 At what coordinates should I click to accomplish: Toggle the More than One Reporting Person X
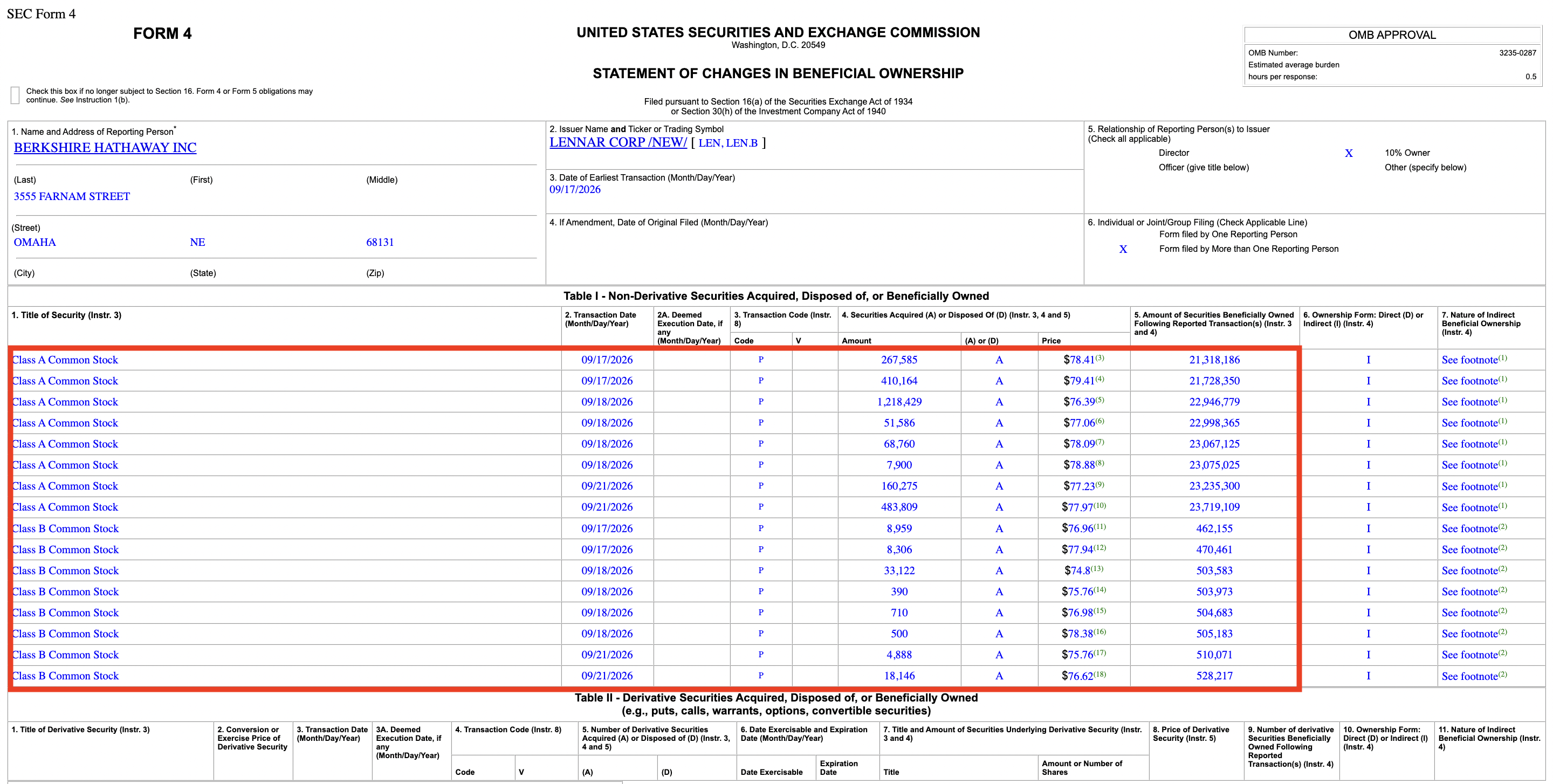1123,249
